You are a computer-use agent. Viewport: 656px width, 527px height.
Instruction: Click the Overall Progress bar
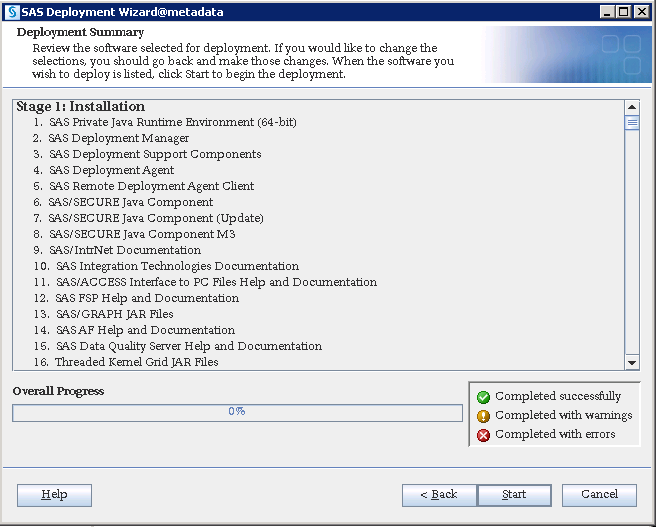[237, 412]
